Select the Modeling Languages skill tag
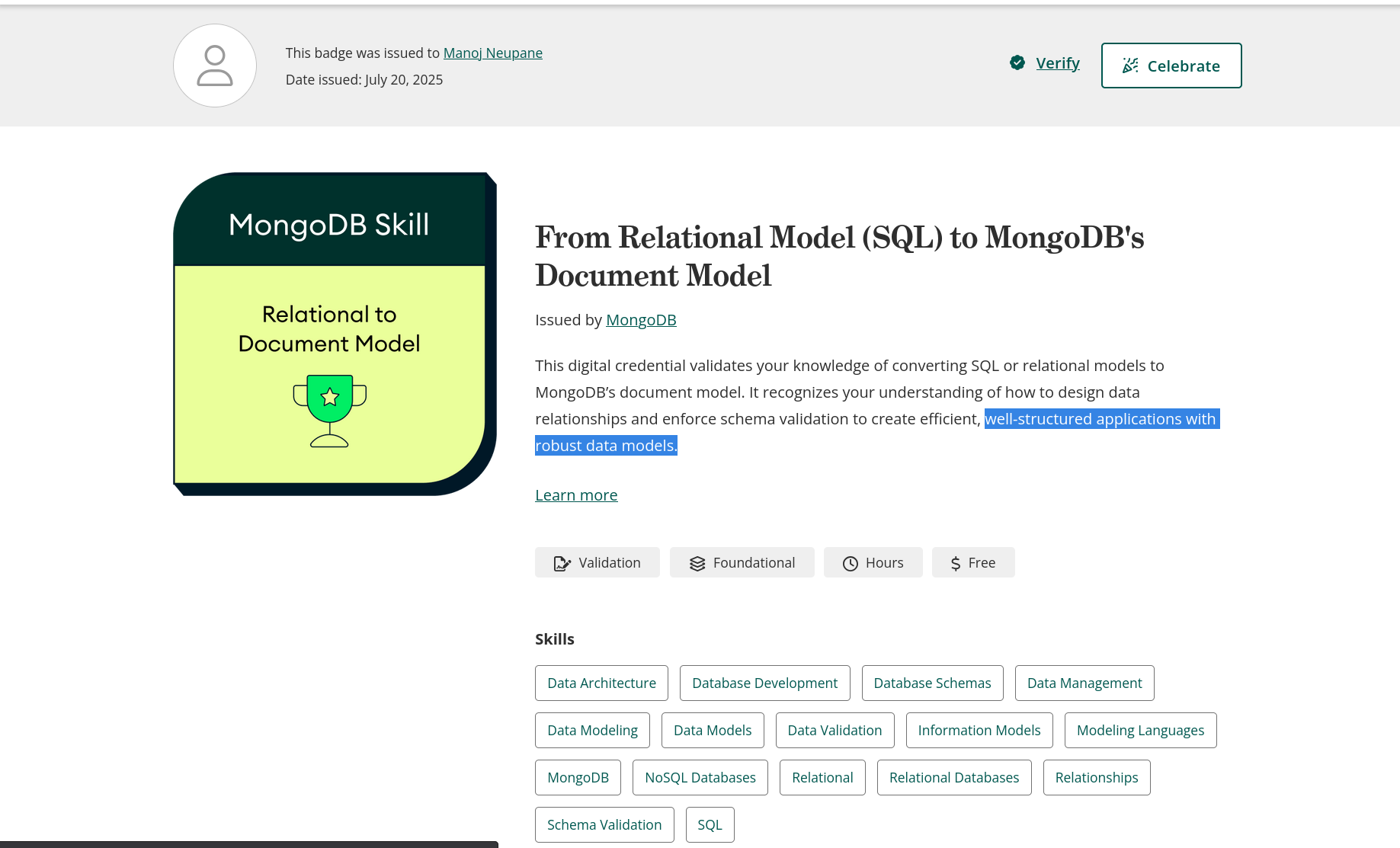The height and width of the screenshot is (848, 1400). pos(1140,731)
